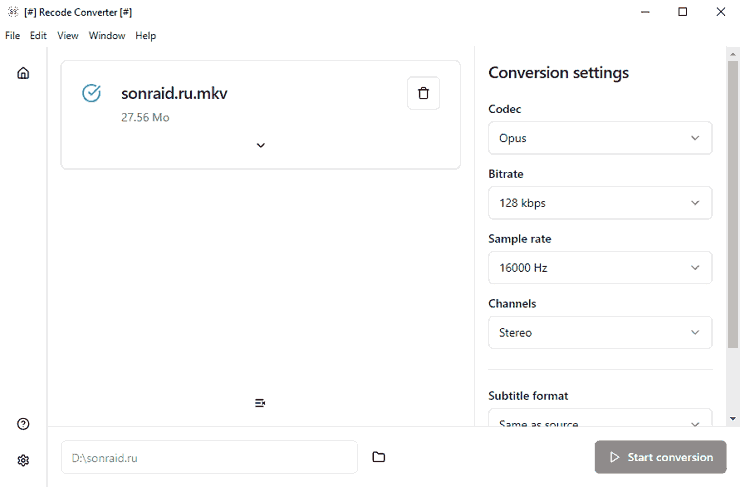The image size is (740, 487).
Task: Open the Subtitle format dropdown
Action: (600, 418)
